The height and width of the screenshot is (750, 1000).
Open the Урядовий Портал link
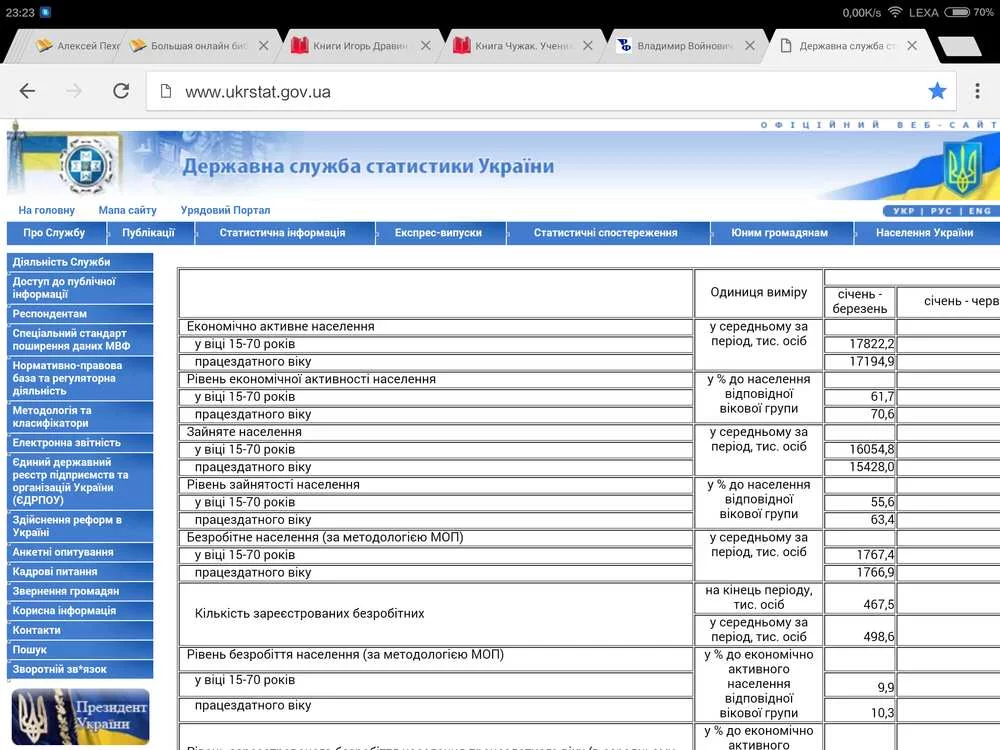(225, 210)
